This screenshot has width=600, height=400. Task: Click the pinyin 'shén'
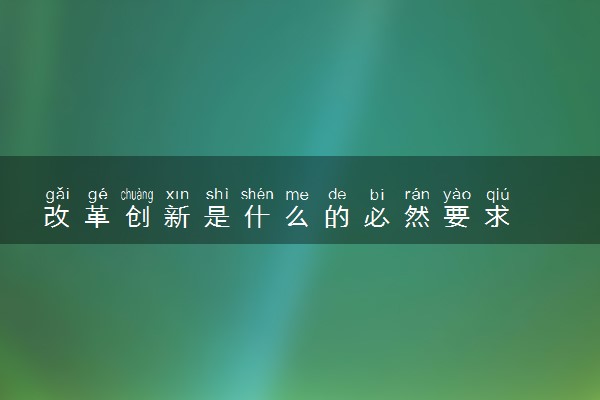tap(257, 194)
